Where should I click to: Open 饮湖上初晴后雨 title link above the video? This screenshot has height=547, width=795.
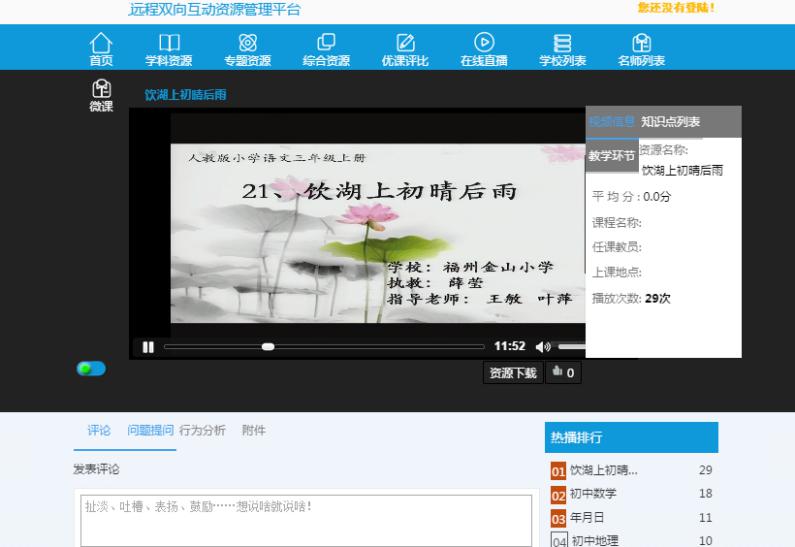[186, 95]
